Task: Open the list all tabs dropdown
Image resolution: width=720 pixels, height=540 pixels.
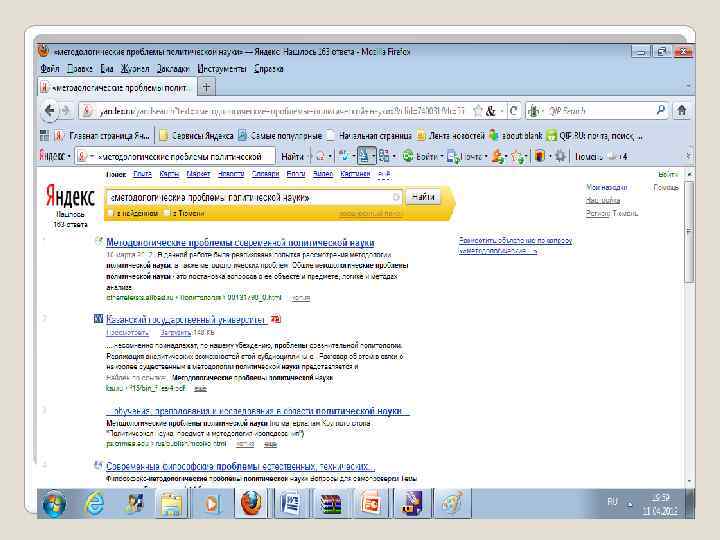Action: (688, 86)
